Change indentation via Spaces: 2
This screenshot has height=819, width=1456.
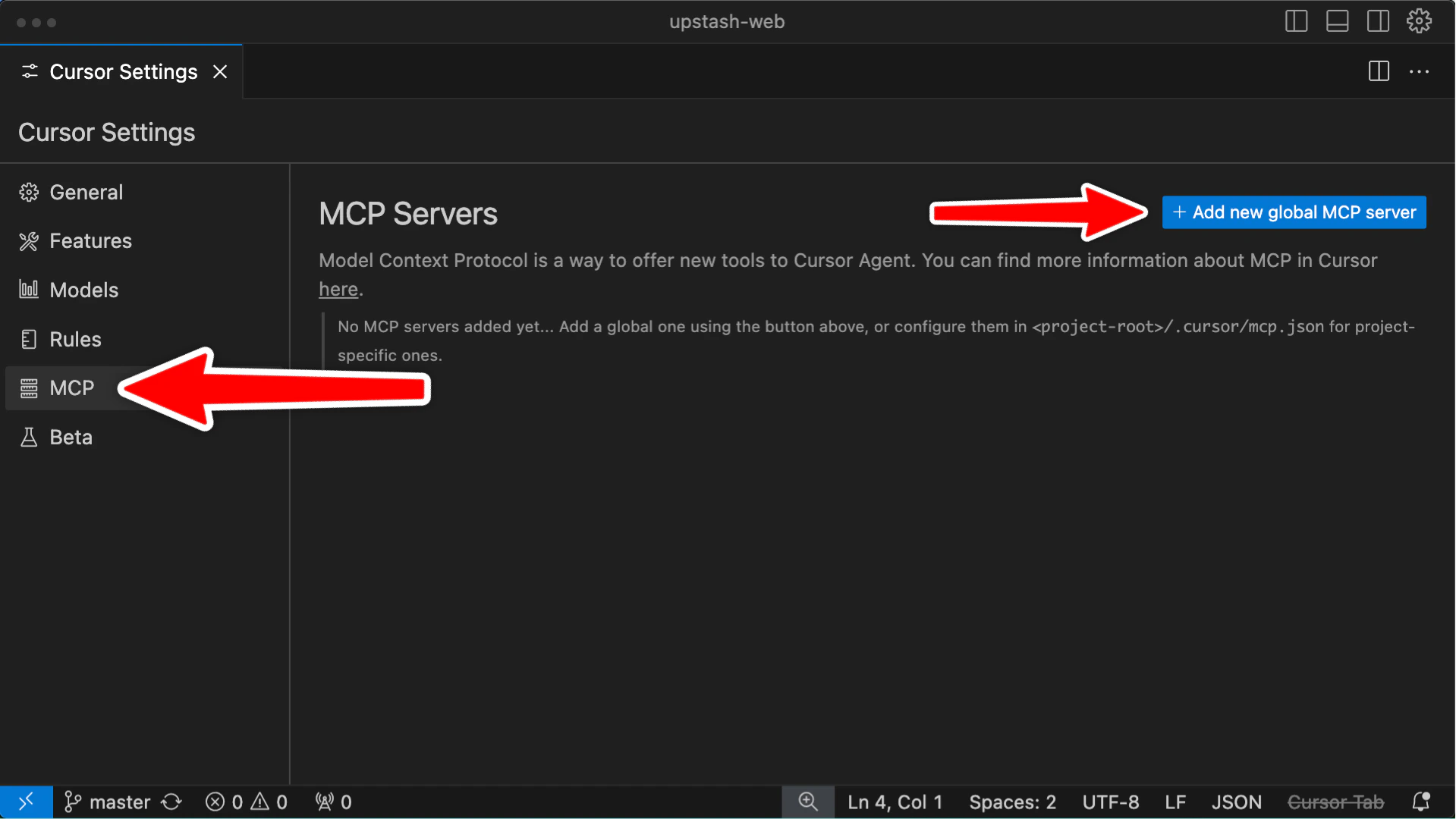tap(1012, 802)
